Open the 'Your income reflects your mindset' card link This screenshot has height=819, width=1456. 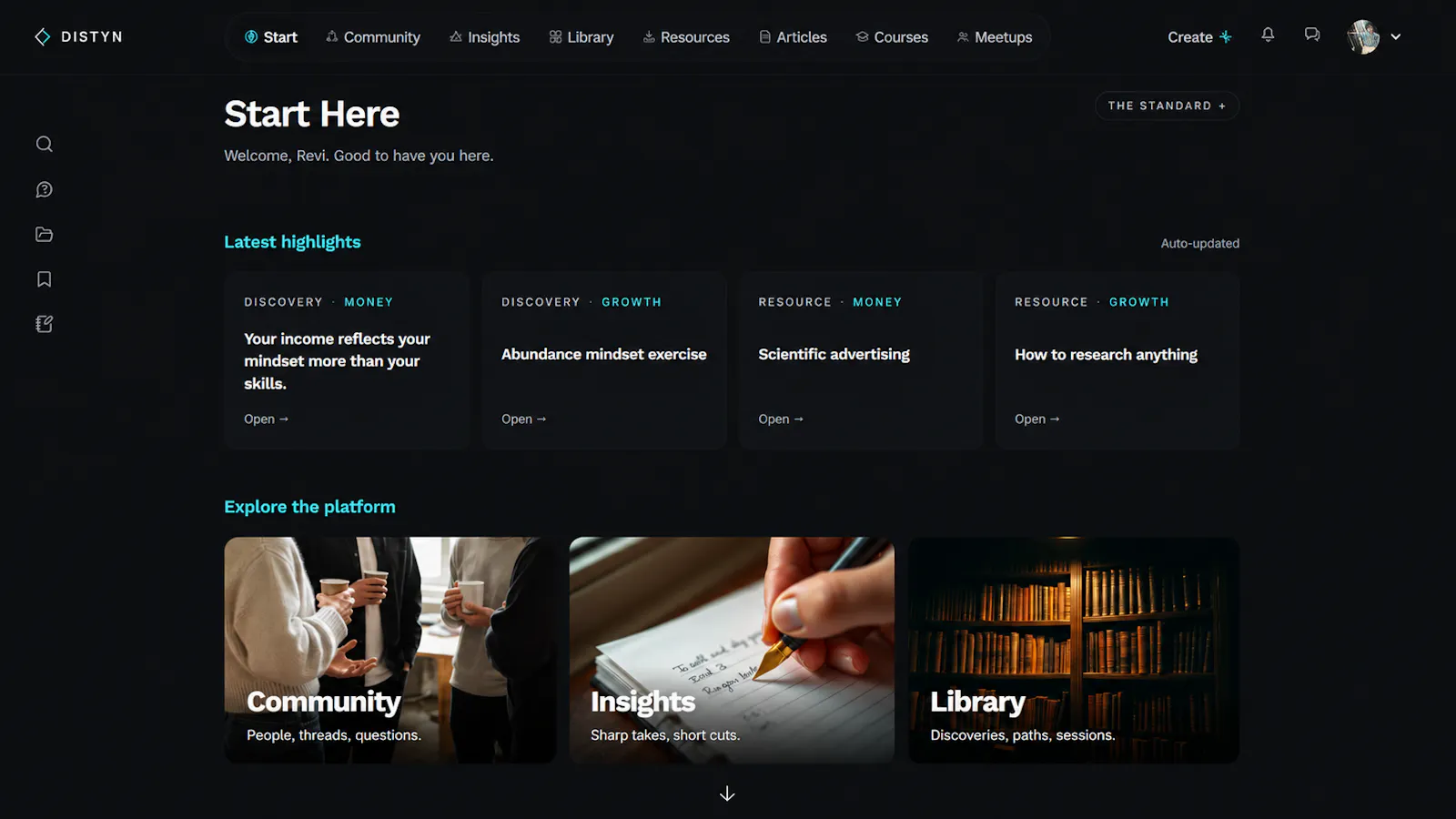coord(266,419)
